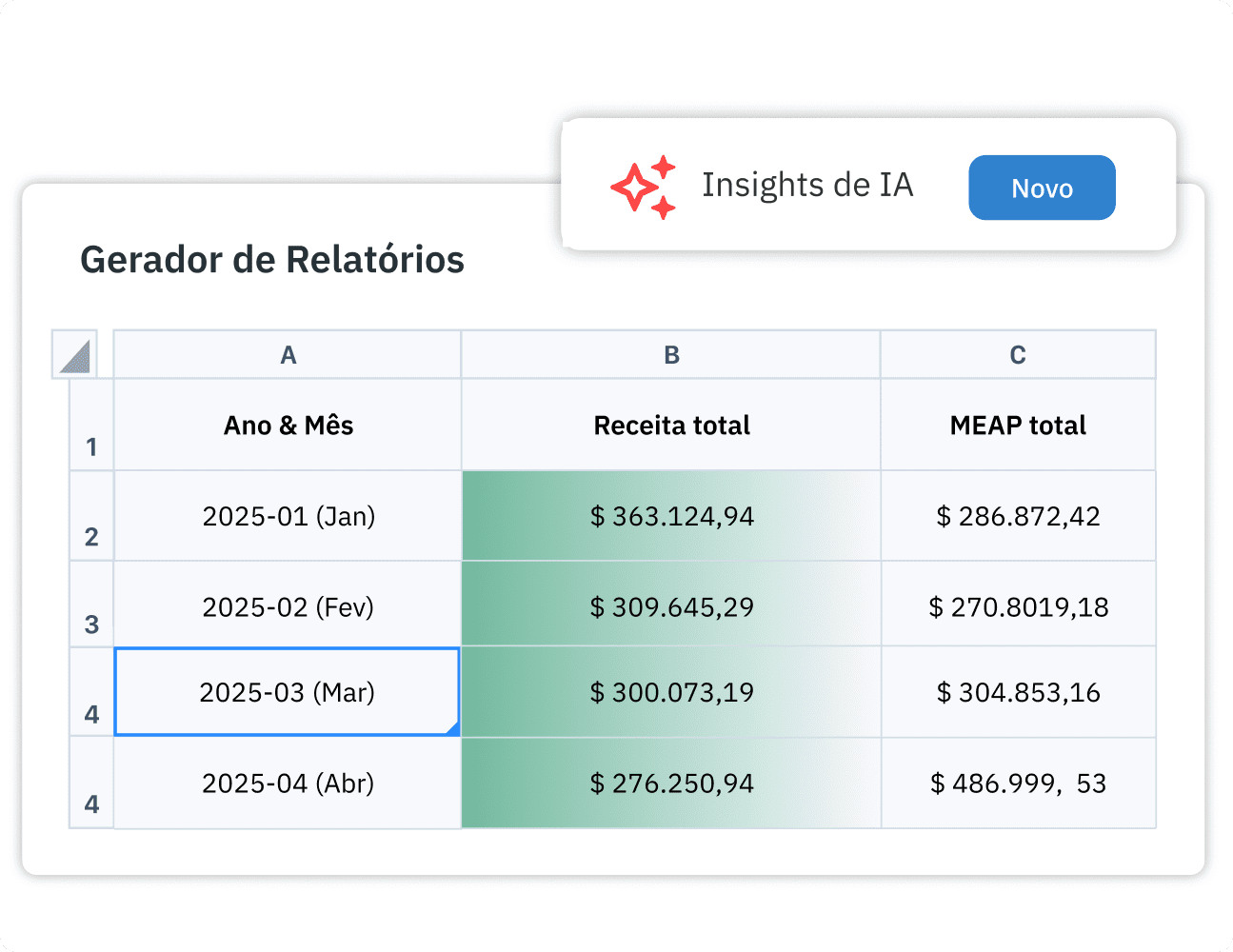Click the fill handle on selected cell A4
Screen dimensions: 1233x952
pyautogui.click(x=455, y=731)
